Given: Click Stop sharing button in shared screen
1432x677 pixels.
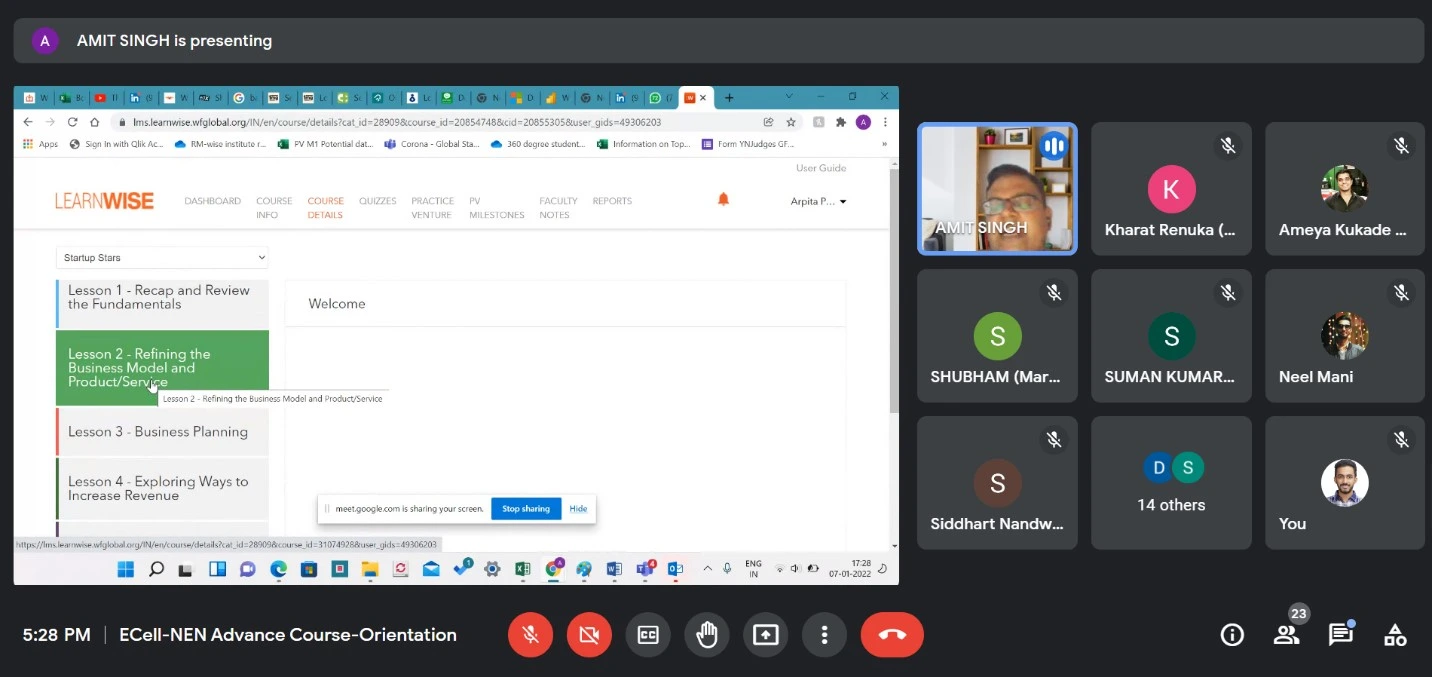Looking at the screenshot, I should (526, 508).
